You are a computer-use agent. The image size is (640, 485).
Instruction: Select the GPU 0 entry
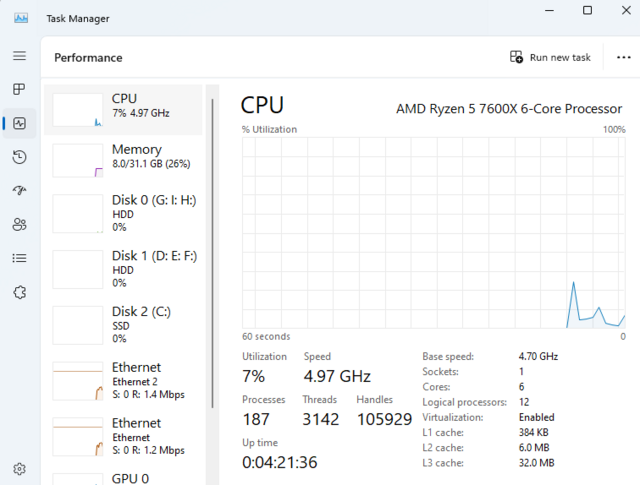(123, 477)
